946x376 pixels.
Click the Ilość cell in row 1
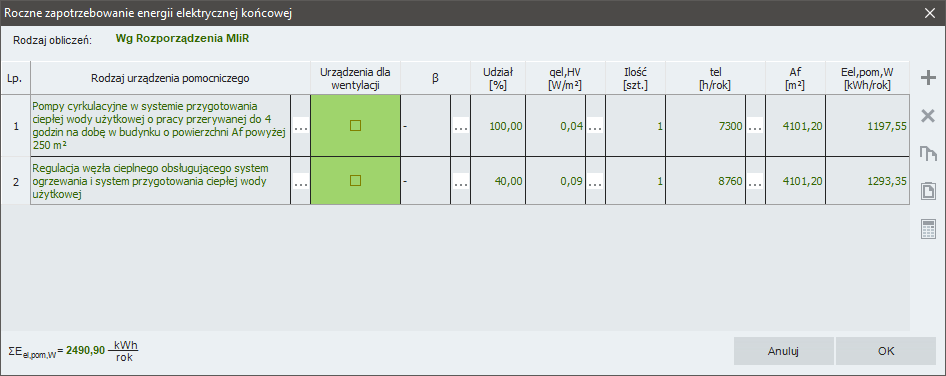tap(636, 126)
